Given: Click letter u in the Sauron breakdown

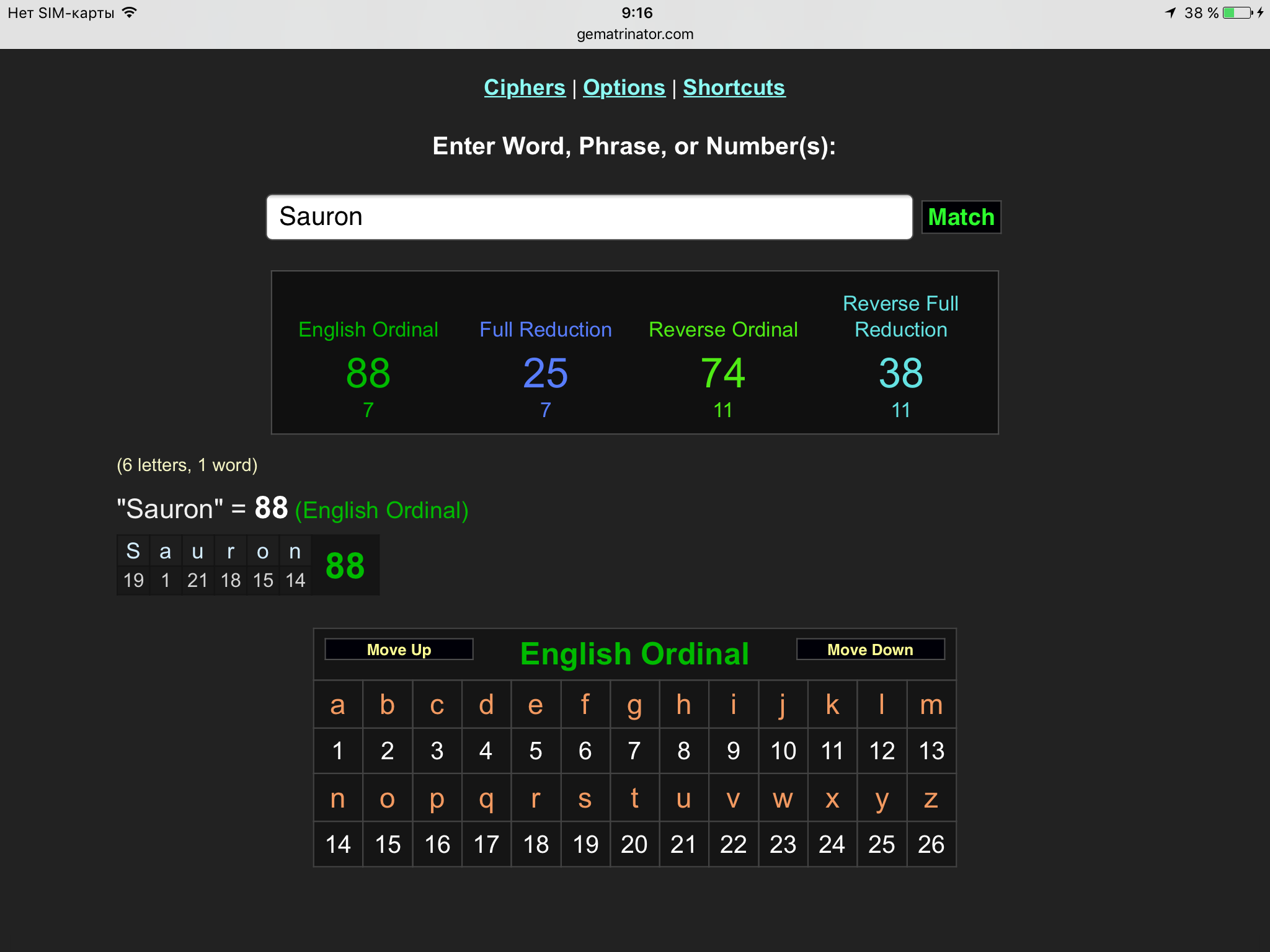Looking at the screenshot, I should pyautogui.click(x=198, y=551).
